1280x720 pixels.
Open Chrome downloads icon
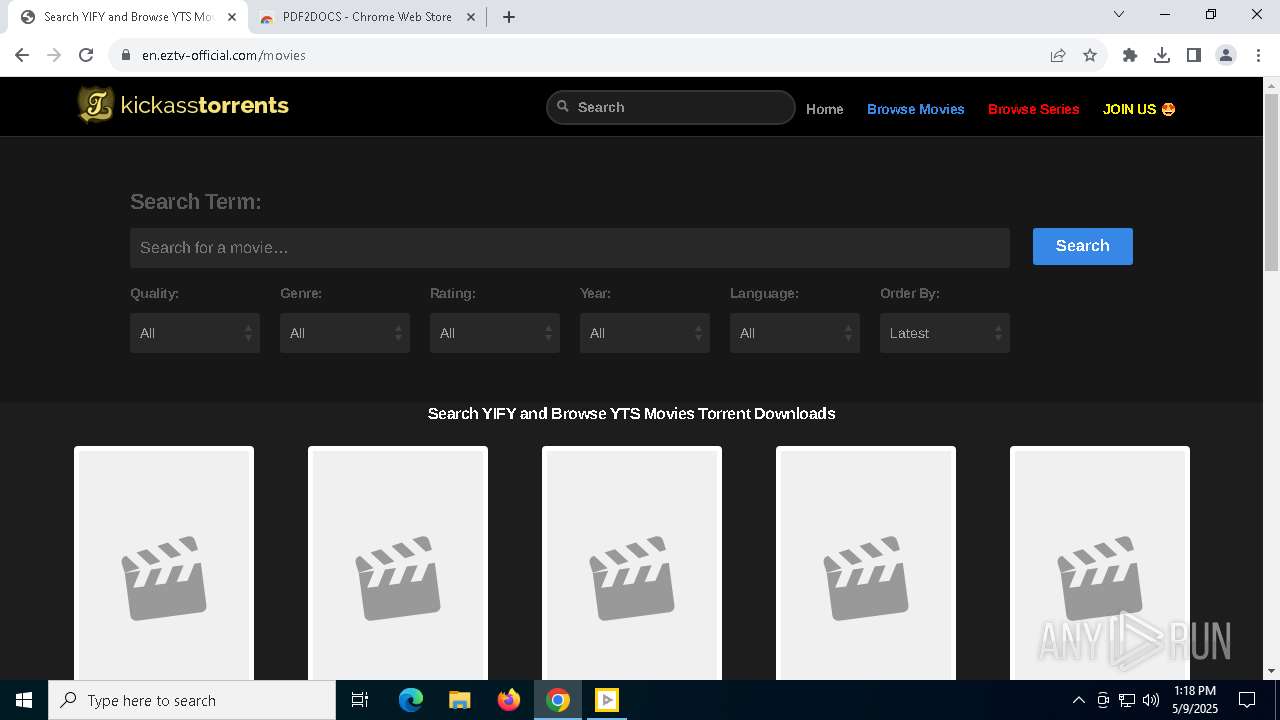point(1162,55)
